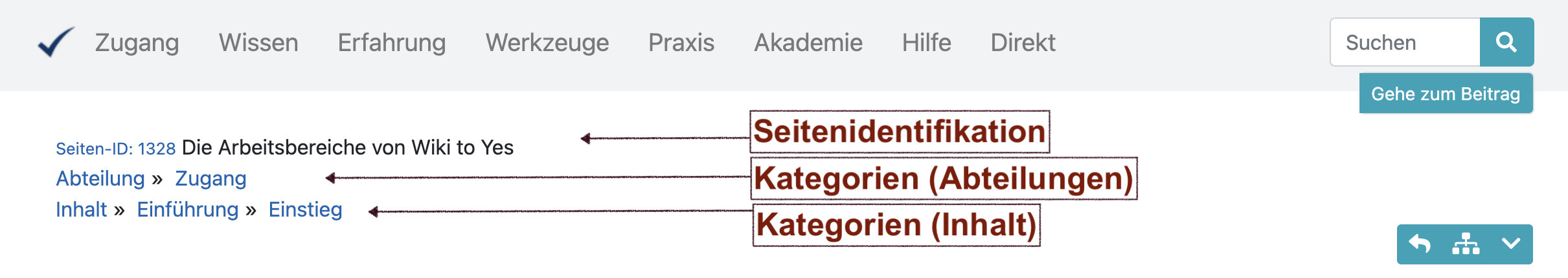Go to the Erfahrung menu item

tap(392, 43)
